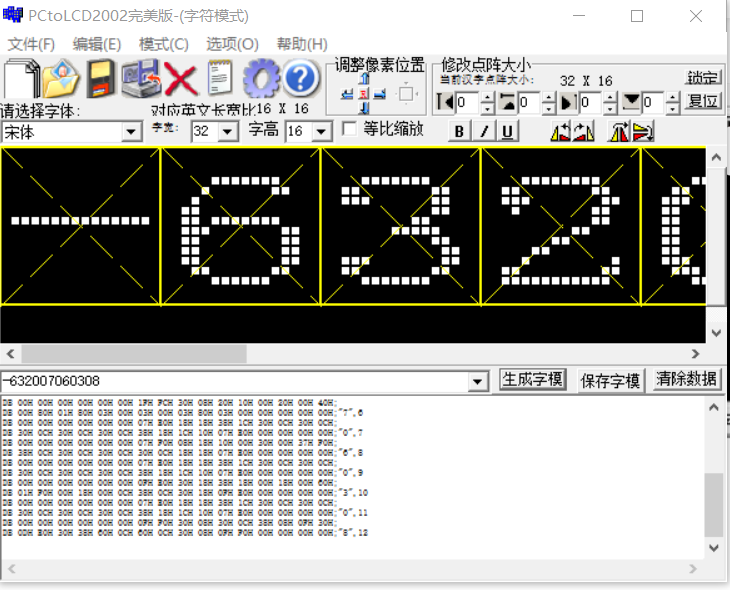
Task: Increase left margin spinner value
Action: 487,97
